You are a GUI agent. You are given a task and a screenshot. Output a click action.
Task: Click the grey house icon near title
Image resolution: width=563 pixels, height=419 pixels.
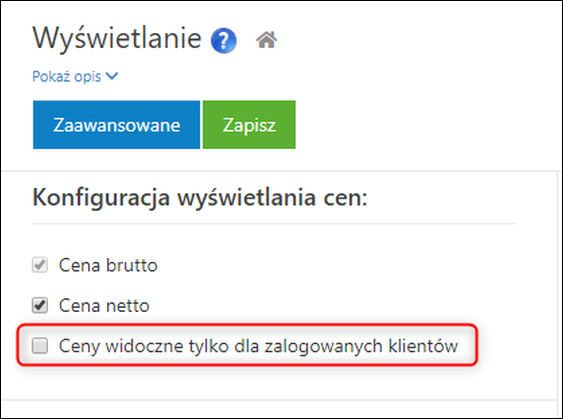pos(266,39)
